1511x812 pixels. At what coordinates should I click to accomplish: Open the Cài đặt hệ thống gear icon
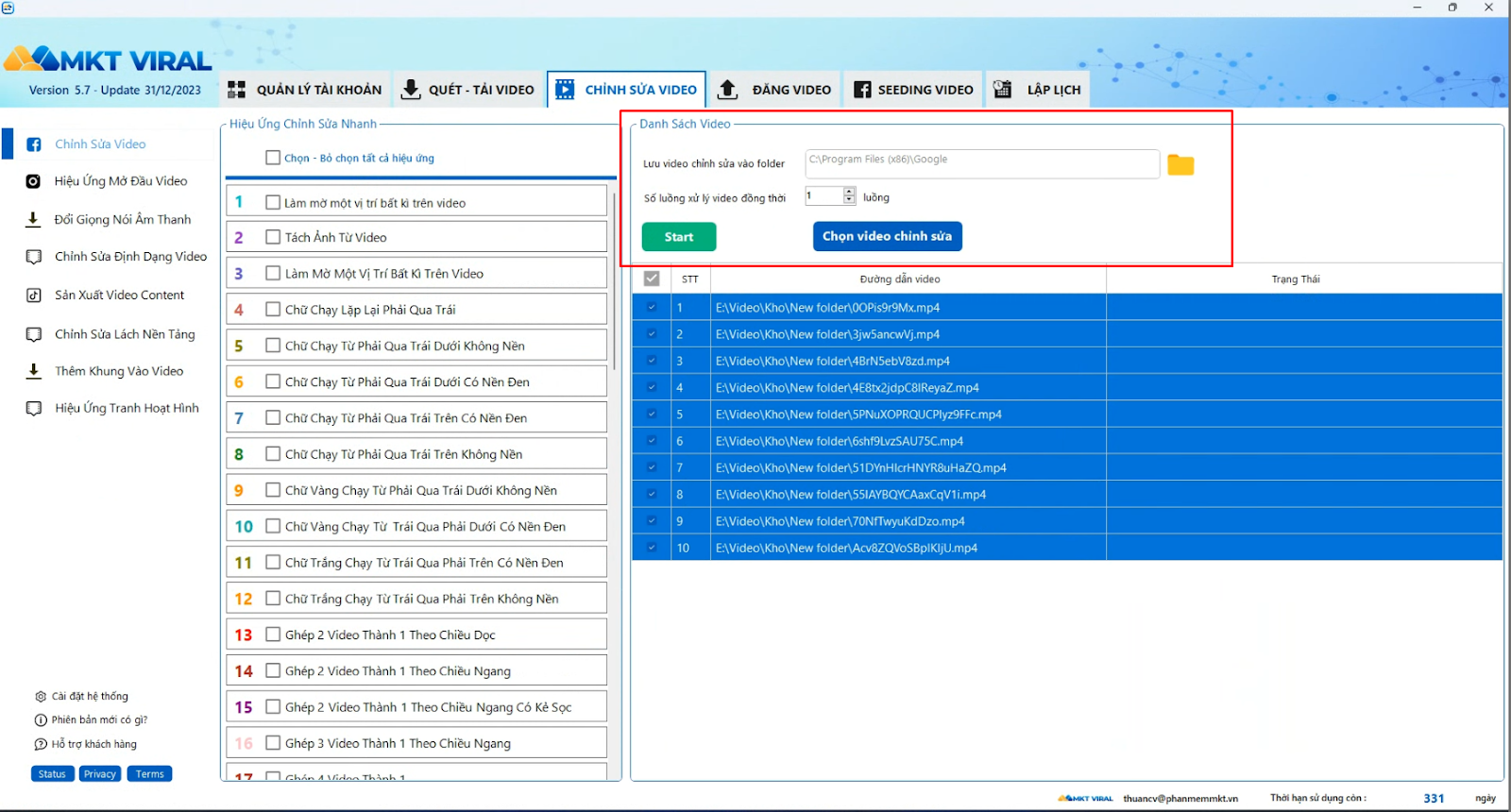[x=41, y=697]
